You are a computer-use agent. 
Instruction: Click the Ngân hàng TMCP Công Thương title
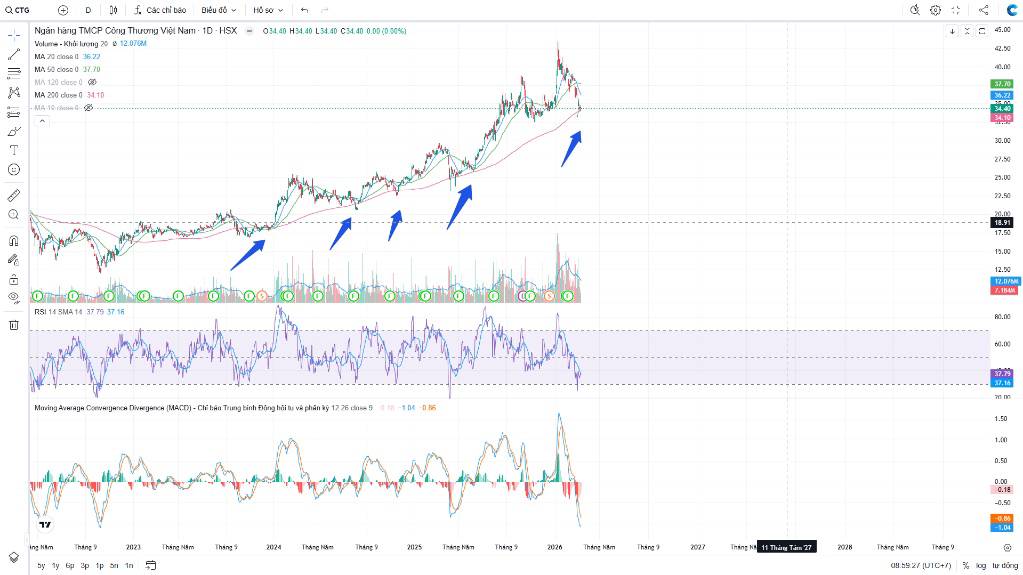point(116,31)
